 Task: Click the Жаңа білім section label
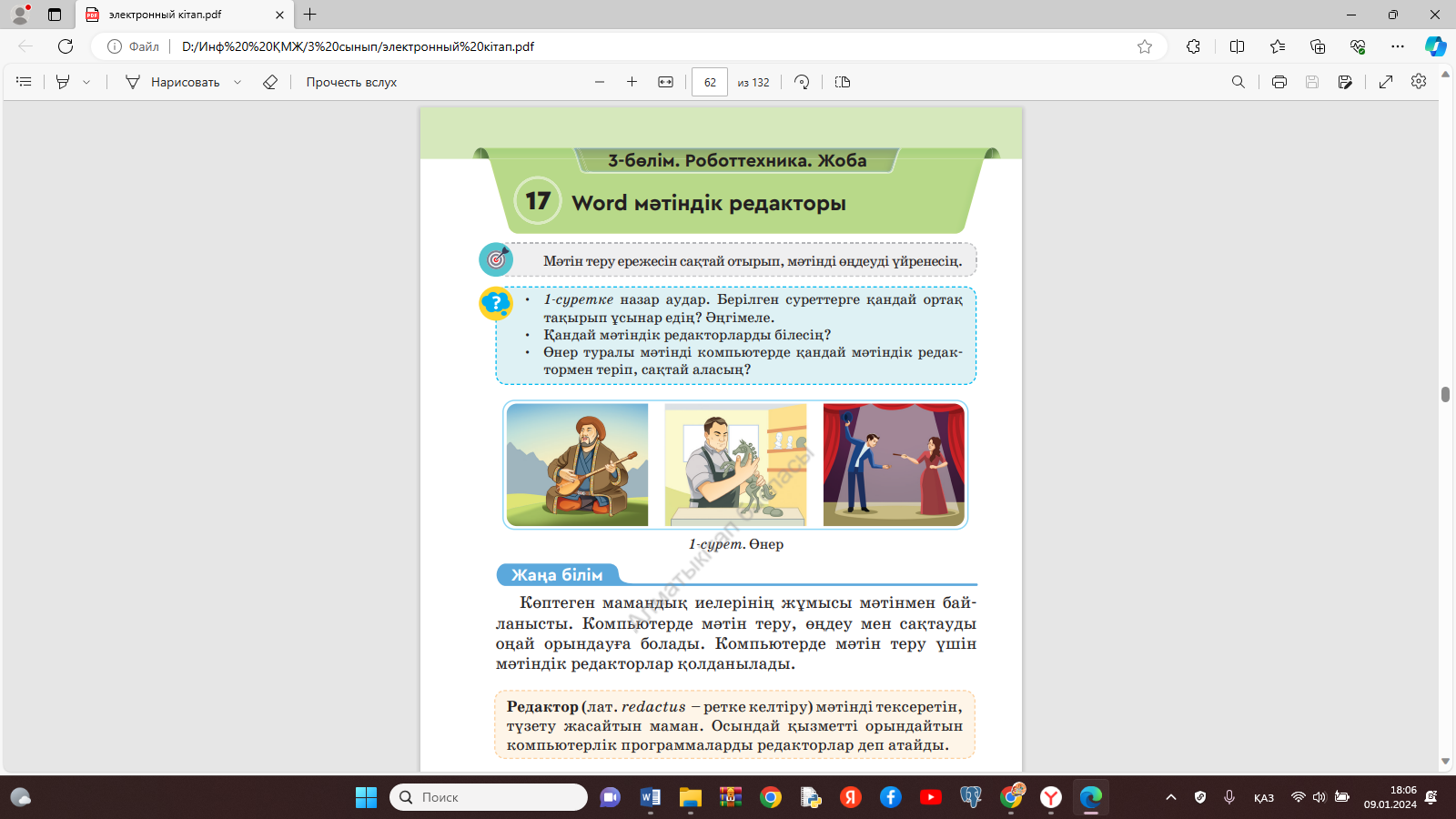click(x=557, y=575)
